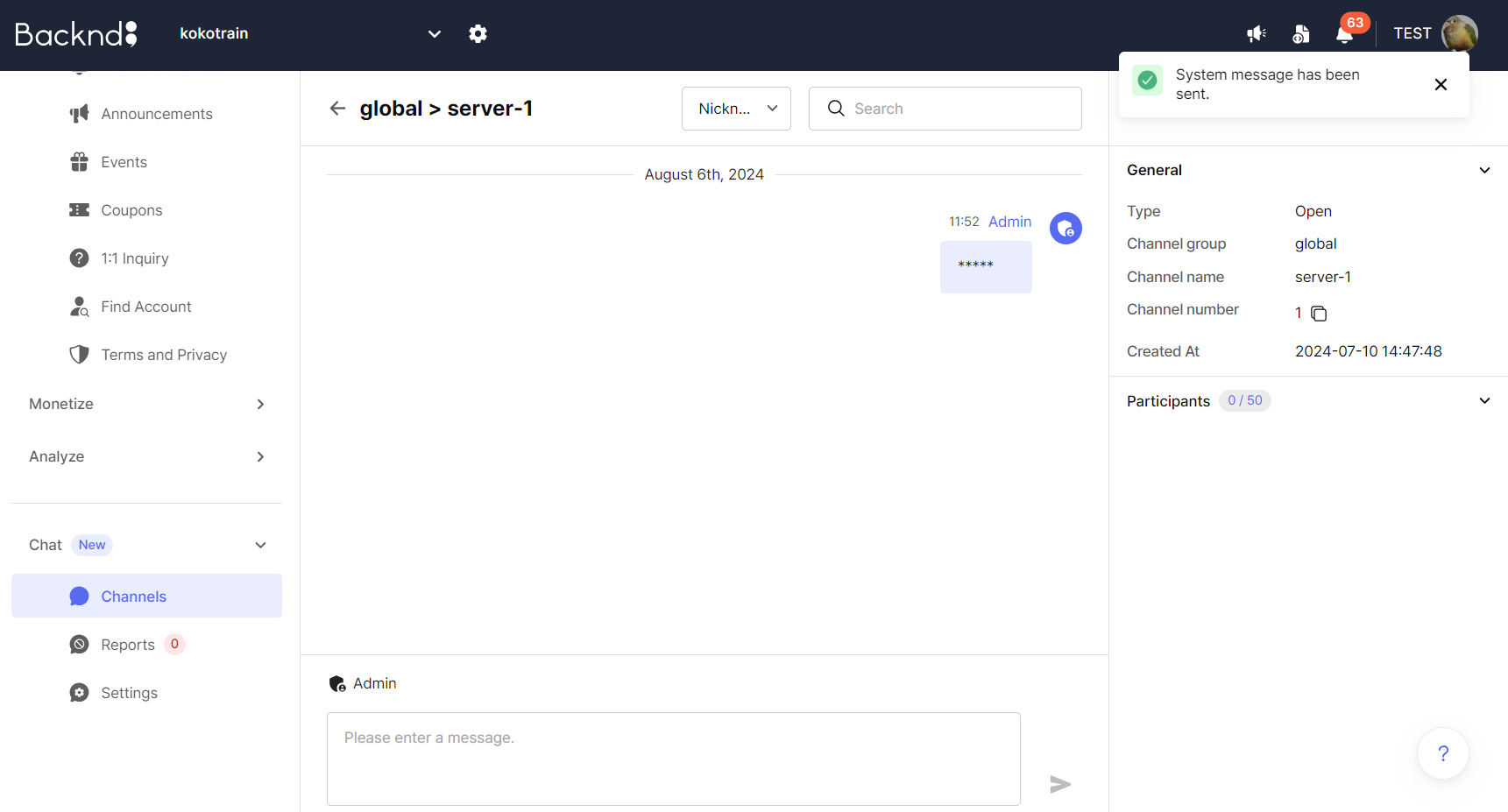Screen dimensions: 1508x812
Task: Click the search magnifier icon
Action: pyautogui.click(x=836, y=108)
